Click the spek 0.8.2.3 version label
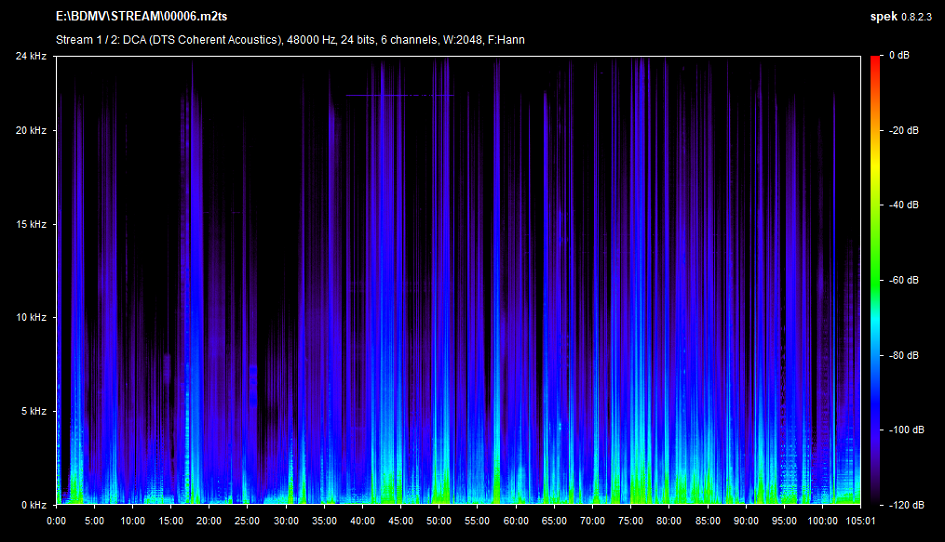Screen dimensions: 945x542 pyautogui.click(x=904, y=17)
